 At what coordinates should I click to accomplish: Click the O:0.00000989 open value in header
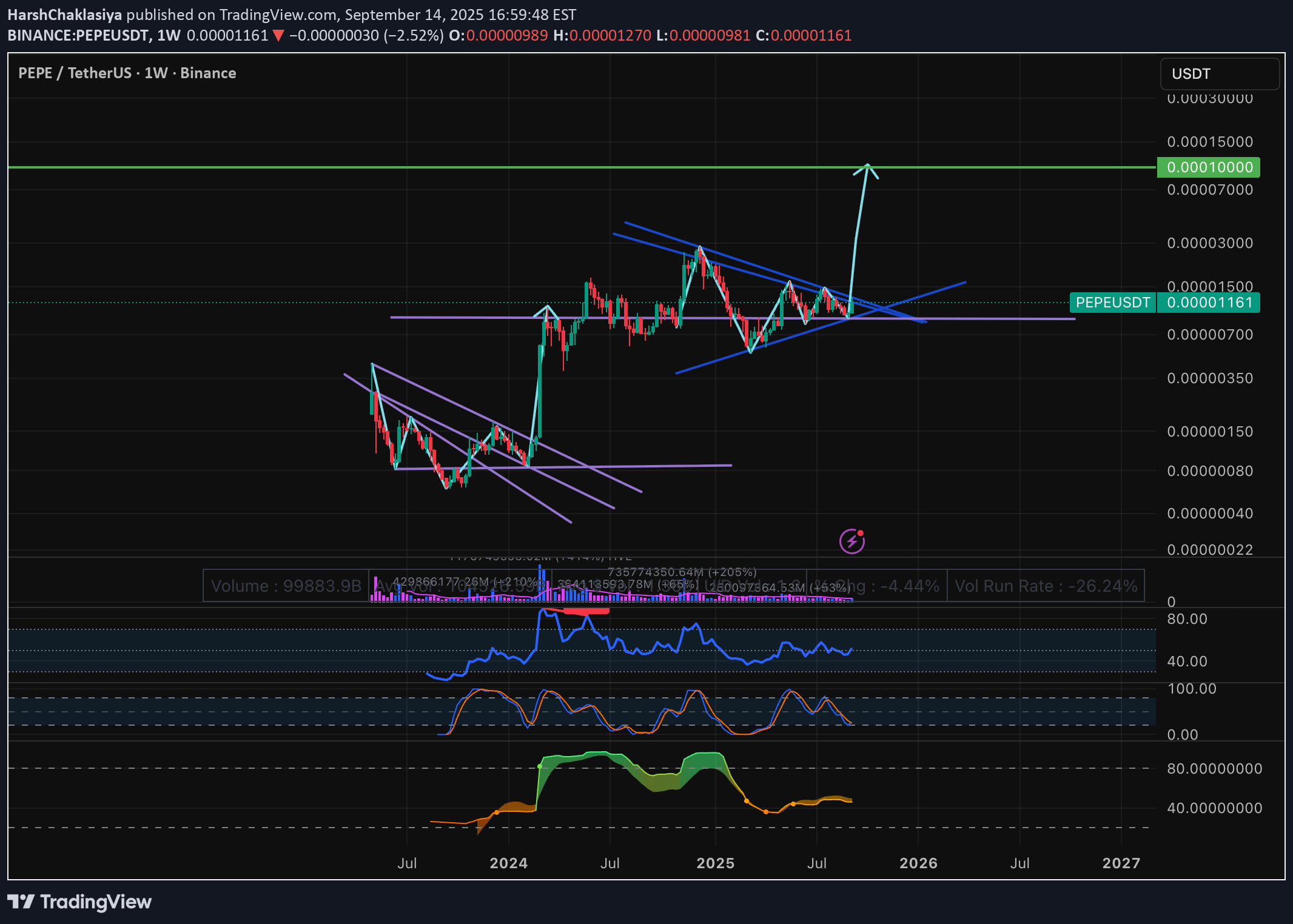pyautogui.click(x=499, y=36)
